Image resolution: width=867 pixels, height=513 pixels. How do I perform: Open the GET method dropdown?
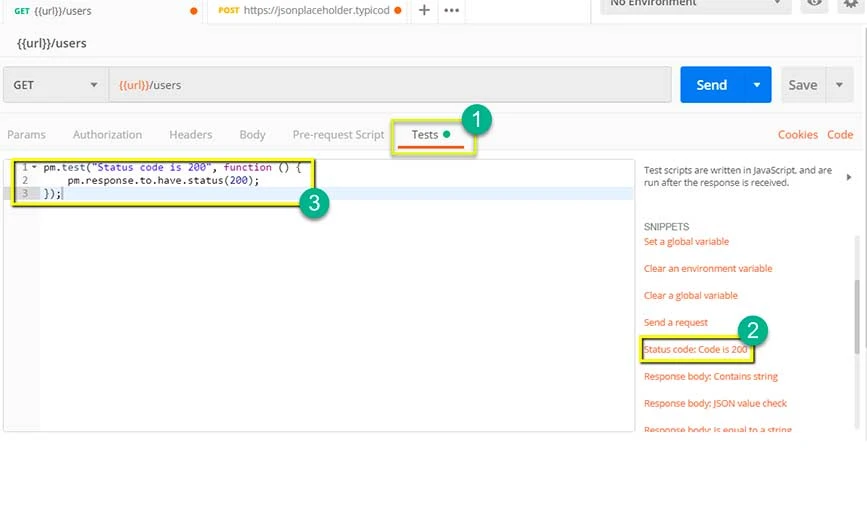click(x=55, y=85)
